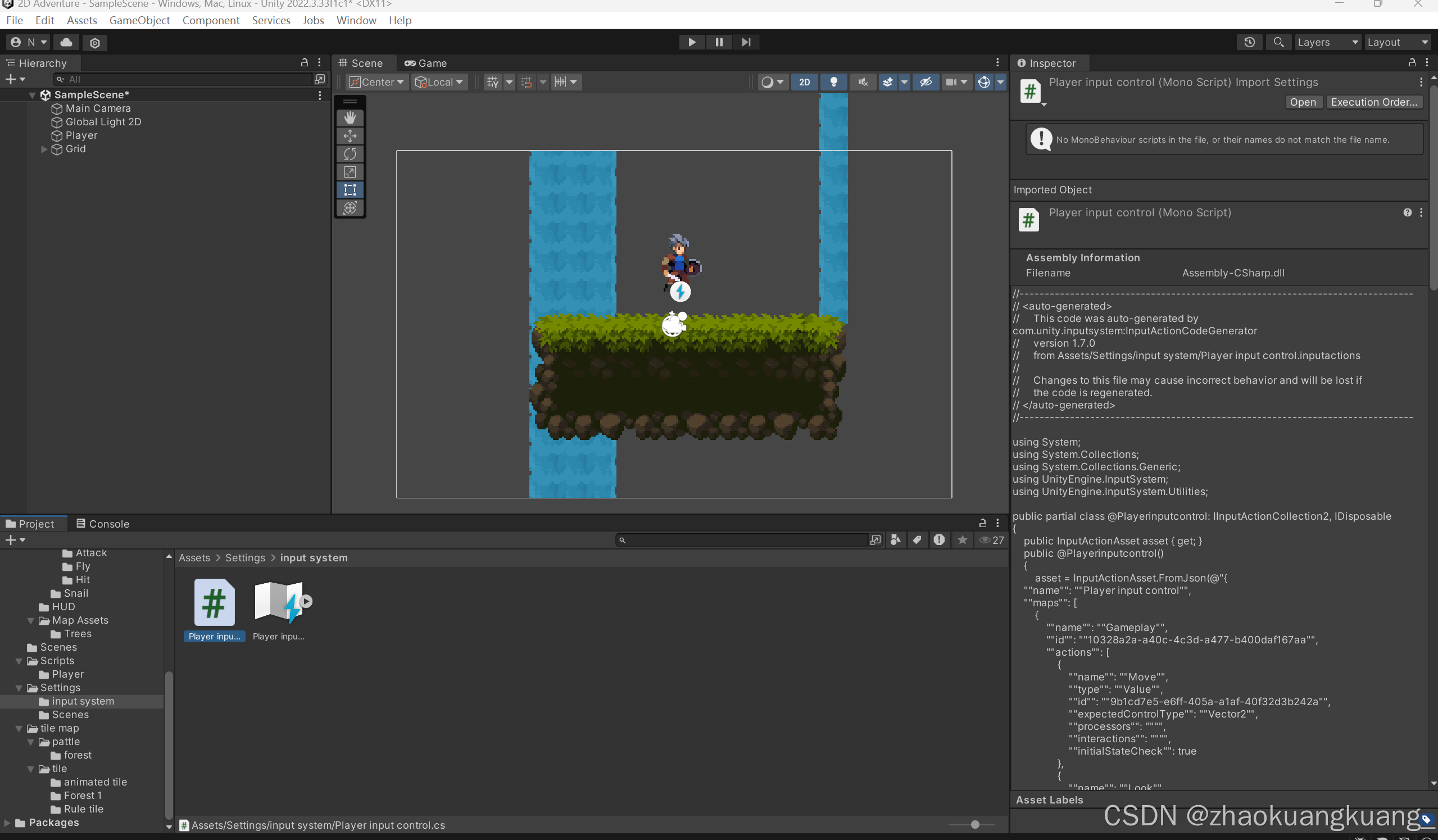Click the cloud services icon

pyautogui.click(x=66, y=42)
